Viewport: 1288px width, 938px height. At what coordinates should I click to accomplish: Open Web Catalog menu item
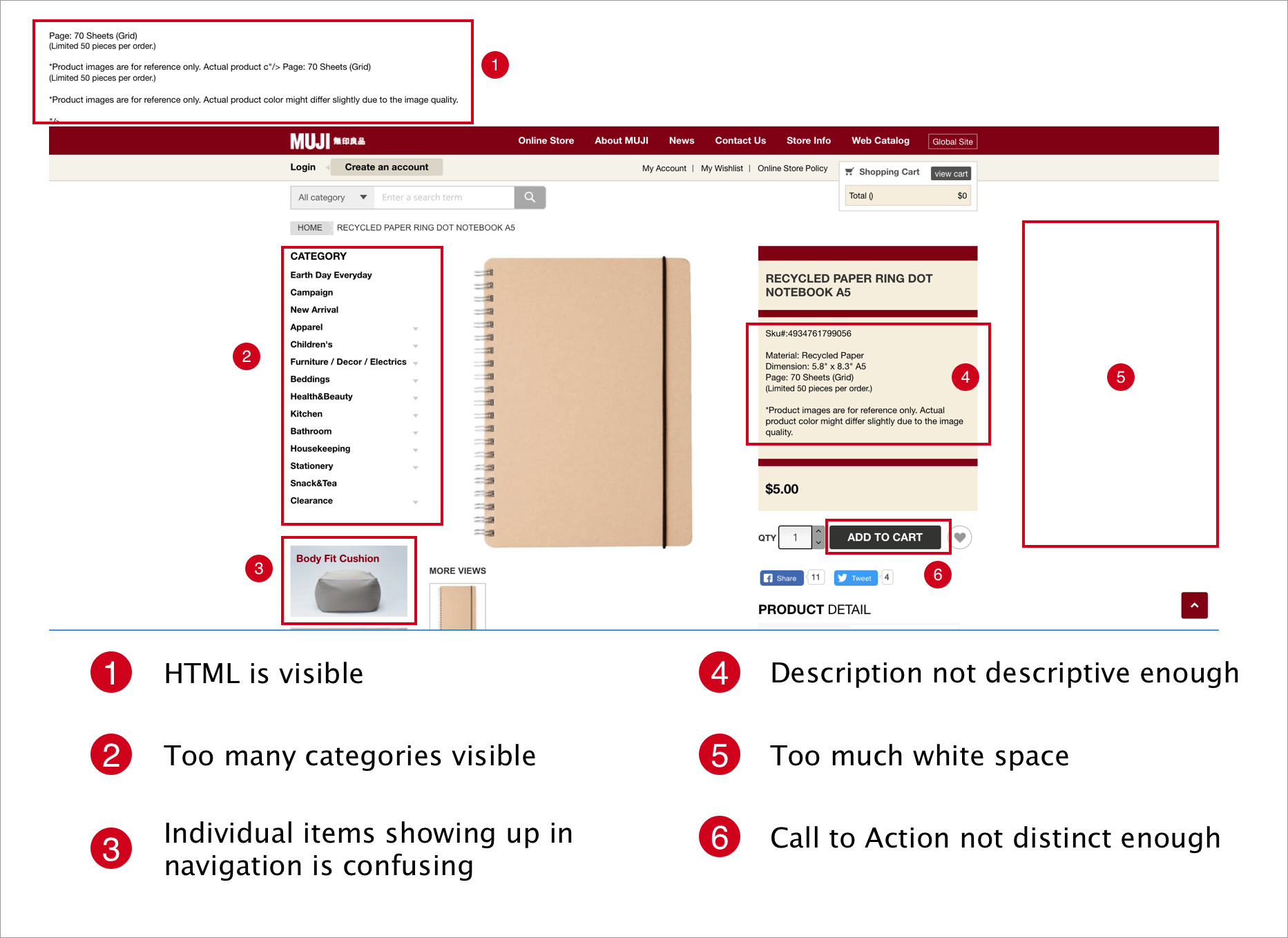pyautogui.click(x=881, y=141)
